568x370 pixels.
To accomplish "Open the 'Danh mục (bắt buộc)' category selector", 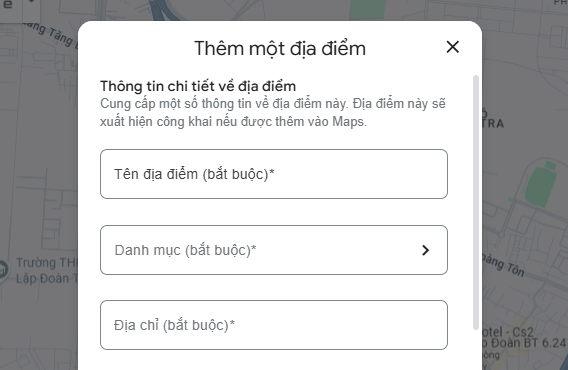I will coord(274,250).
